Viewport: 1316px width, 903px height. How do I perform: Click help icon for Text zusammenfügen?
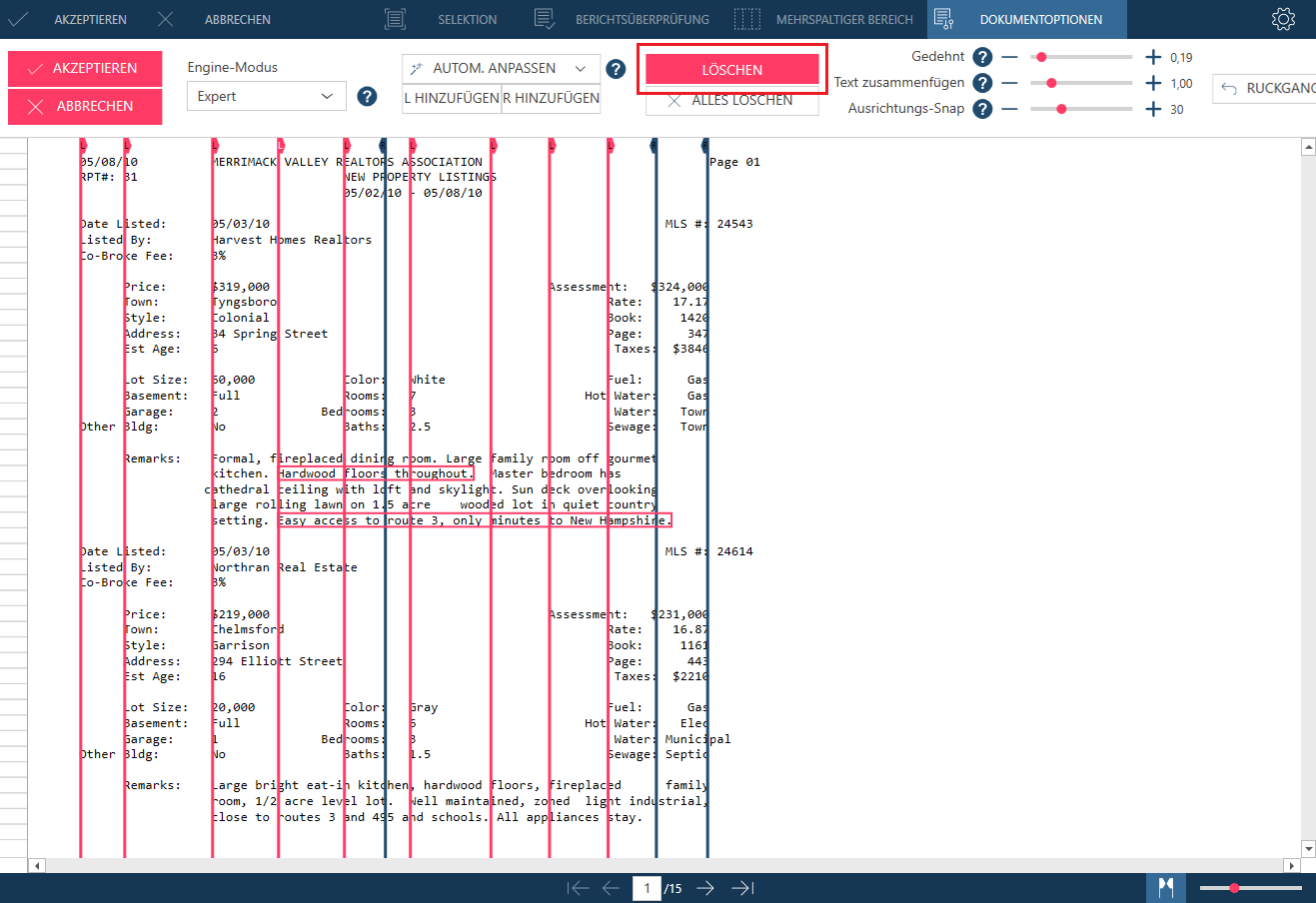click(x=982, y=83)
